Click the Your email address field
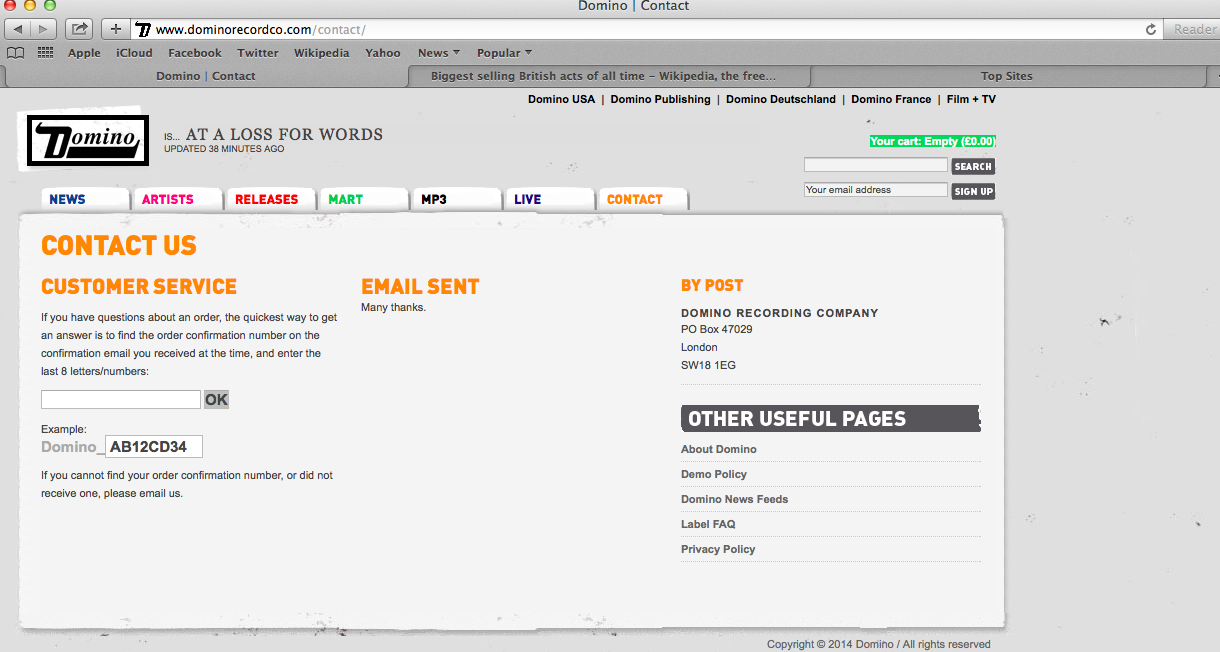 [x=875, y=190]
